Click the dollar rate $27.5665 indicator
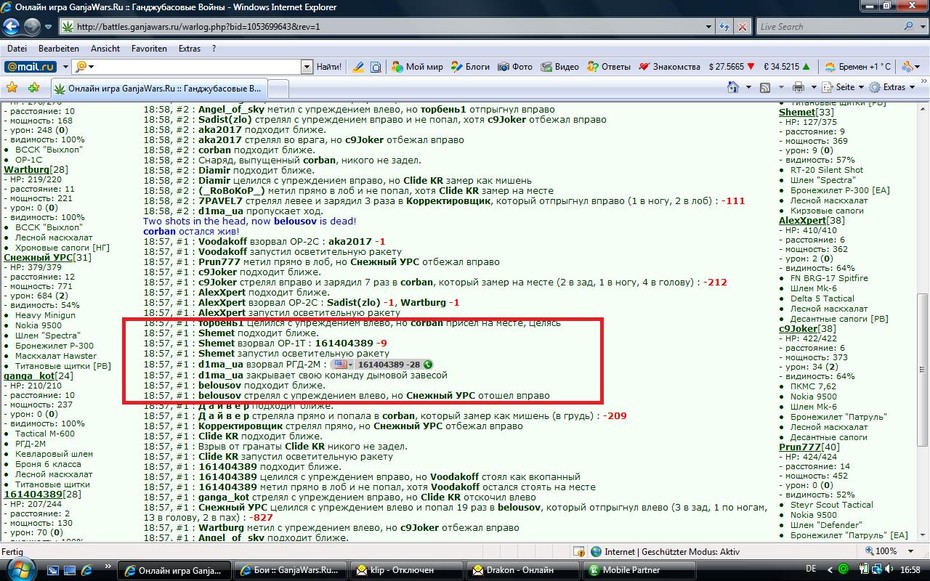The height and width of the screenshot is (581, 930). (731, 67)
